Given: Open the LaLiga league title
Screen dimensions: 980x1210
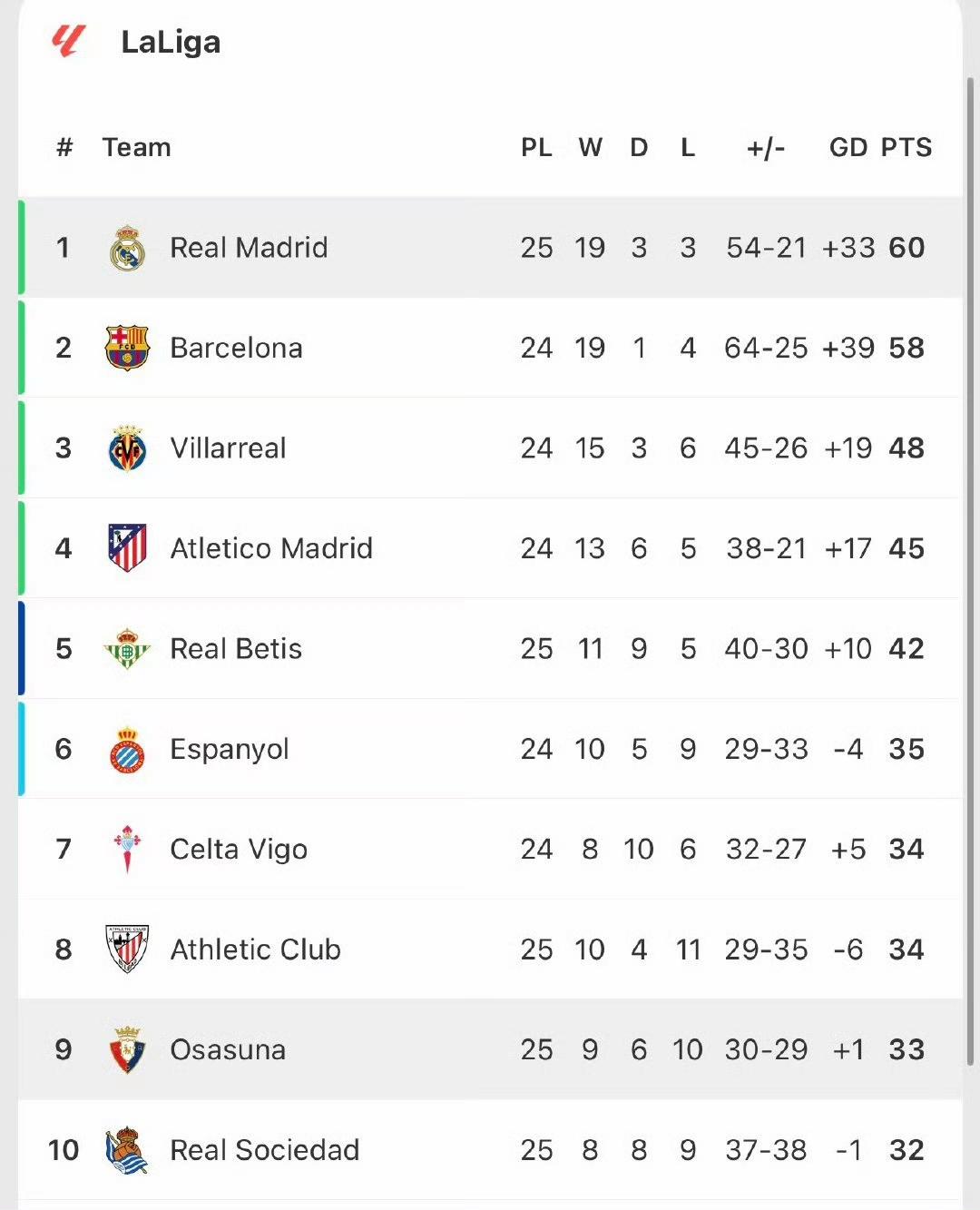Looking at the screenshot, I should (171, 42).
